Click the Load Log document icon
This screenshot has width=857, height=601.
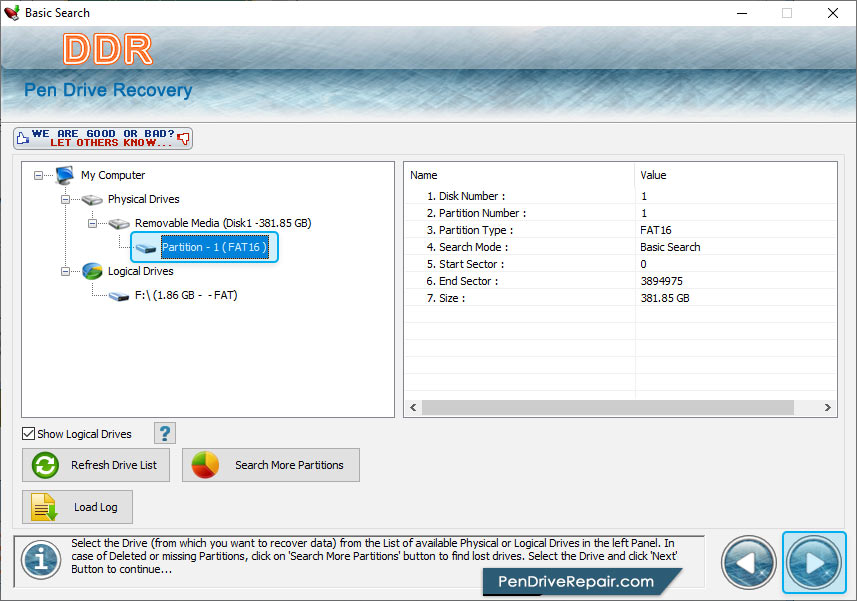(x=44, y=507)
